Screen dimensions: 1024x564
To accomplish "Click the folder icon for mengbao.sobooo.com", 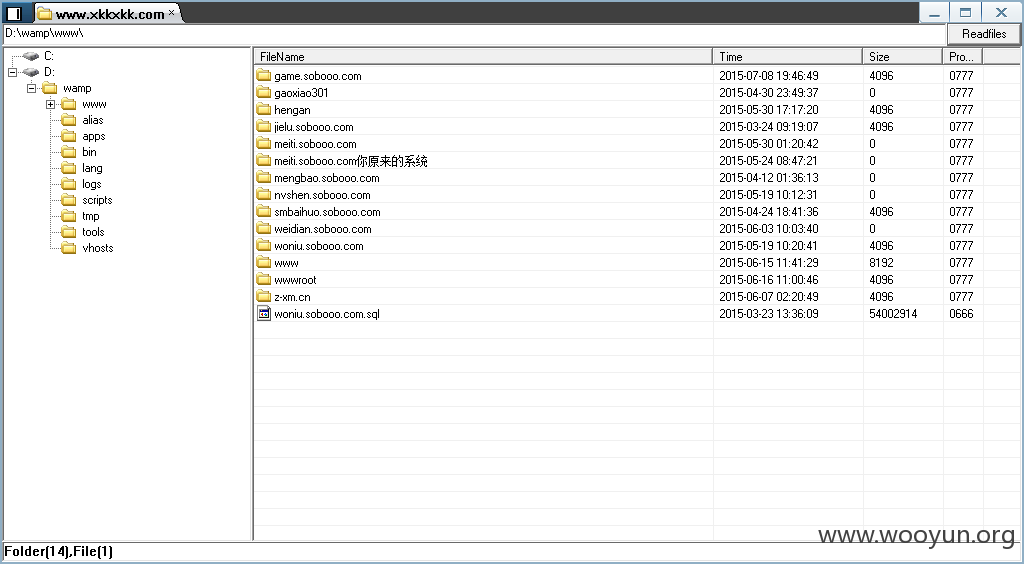I will coord(264,178).
